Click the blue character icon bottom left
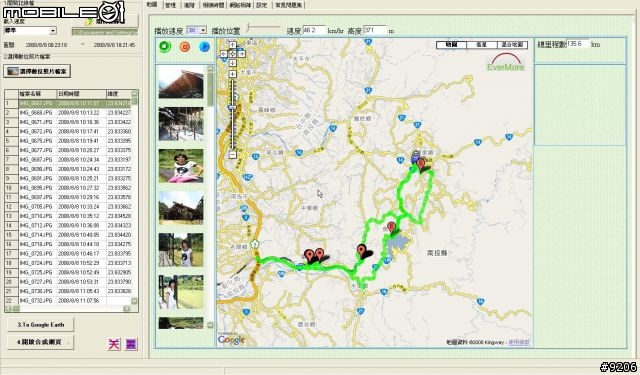Image resolution: width=640 pixels, height=375 pixels. coord(131,344)
